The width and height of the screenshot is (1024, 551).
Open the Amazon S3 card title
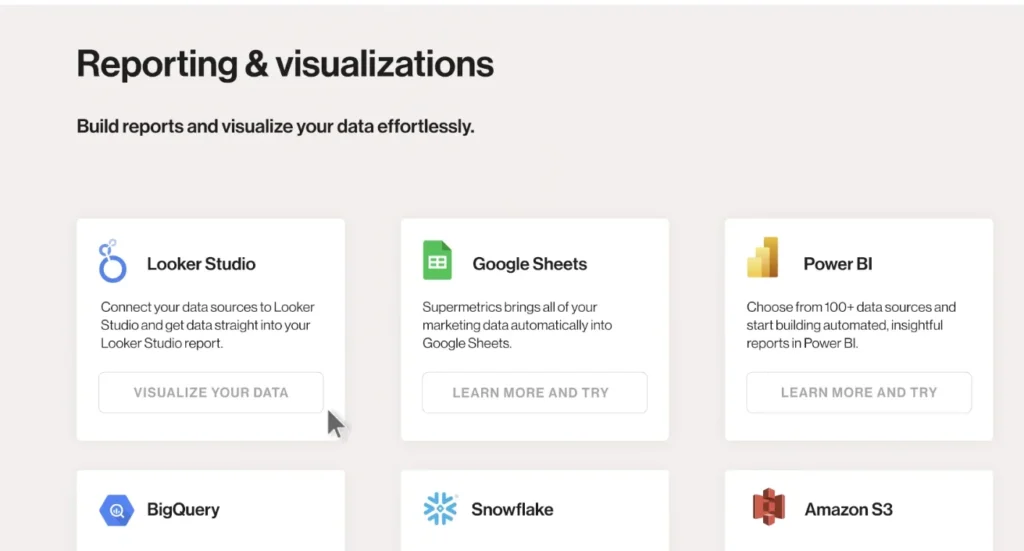[x=848, y=509]
